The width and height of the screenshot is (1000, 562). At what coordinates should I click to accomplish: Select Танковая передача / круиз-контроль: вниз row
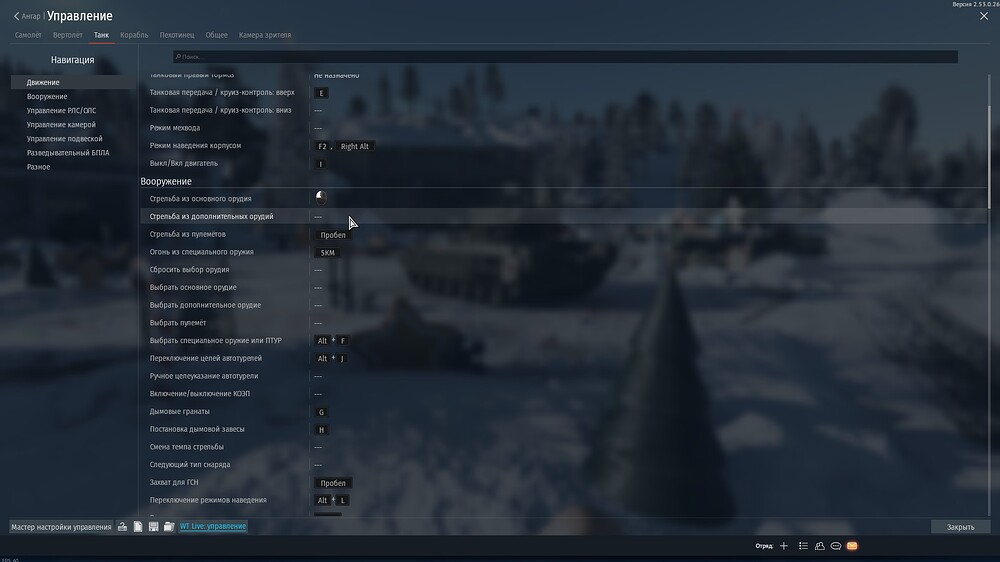click(x=563, y=110)
